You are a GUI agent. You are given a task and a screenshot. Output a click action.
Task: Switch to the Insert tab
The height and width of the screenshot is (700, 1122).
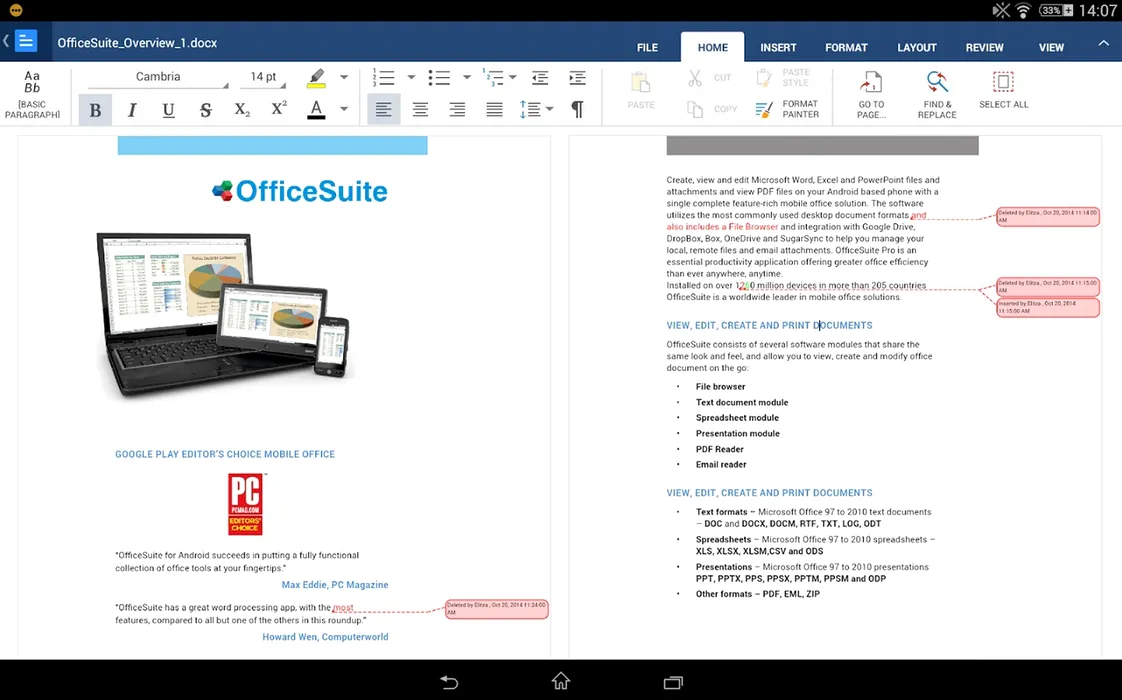[x=778, y=47]
